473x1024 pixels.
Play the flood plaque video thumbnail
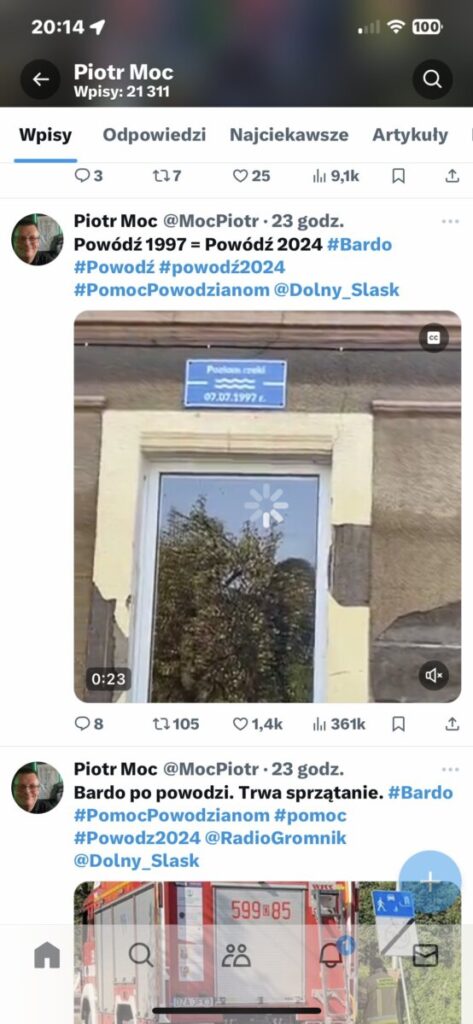(267, 506)
